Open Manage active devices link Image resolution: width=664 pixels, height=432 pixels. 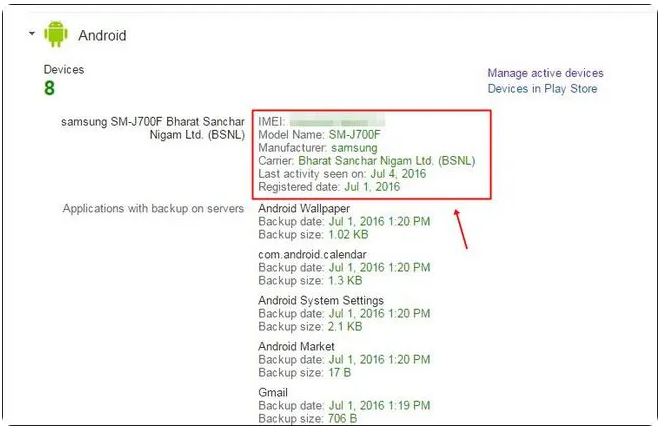(545, 73)
